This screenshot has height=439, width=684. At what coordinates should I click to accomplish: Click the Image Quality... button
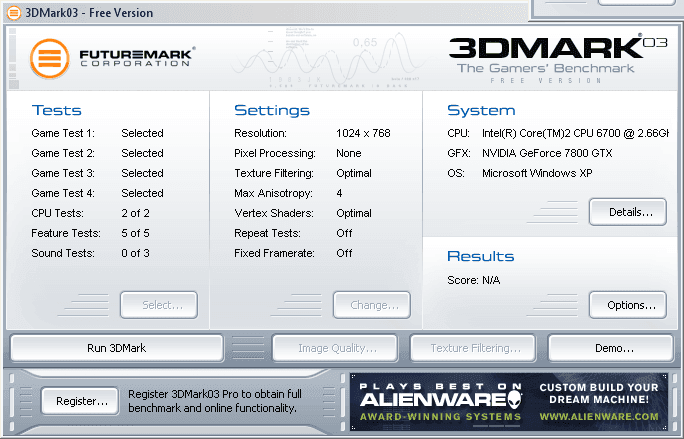click(335, 348)
